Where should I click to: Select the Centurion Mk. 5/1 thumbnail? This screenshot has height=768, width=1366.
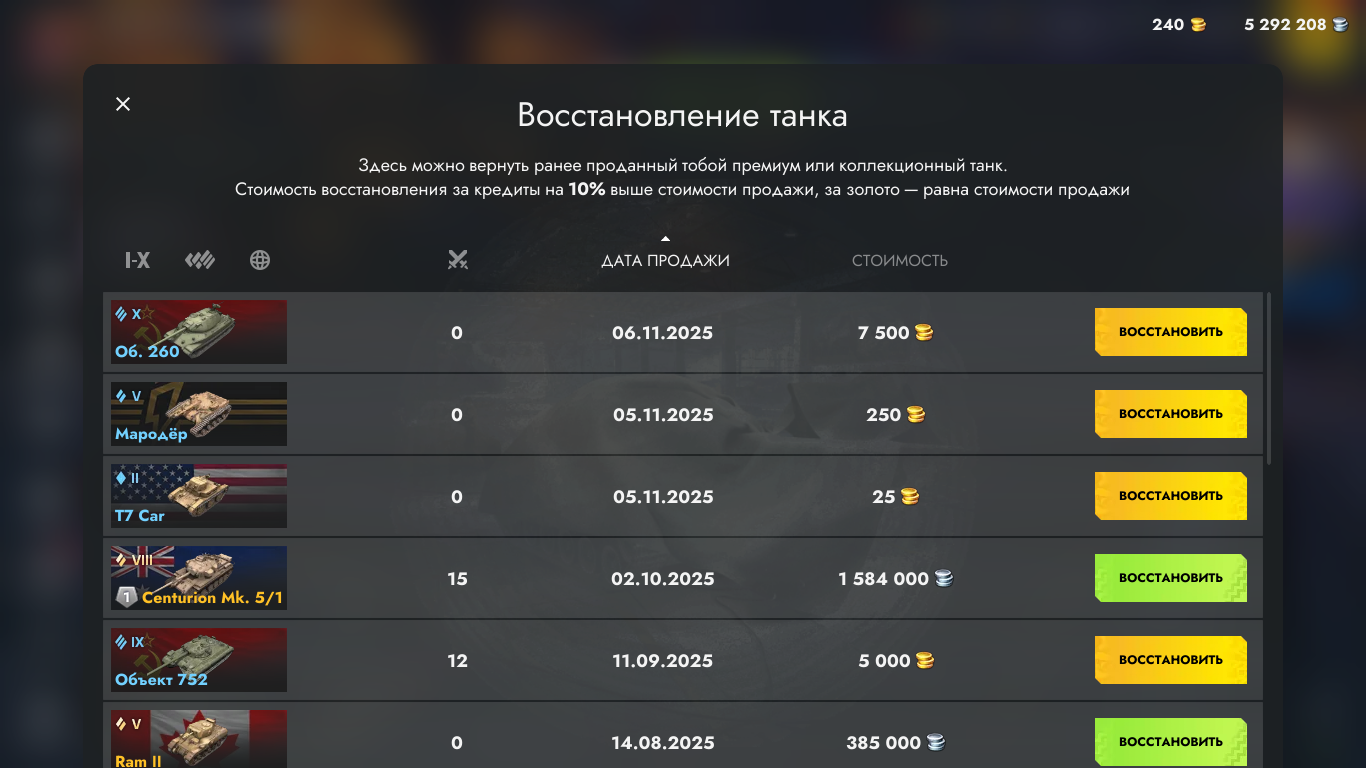[199, 578]
